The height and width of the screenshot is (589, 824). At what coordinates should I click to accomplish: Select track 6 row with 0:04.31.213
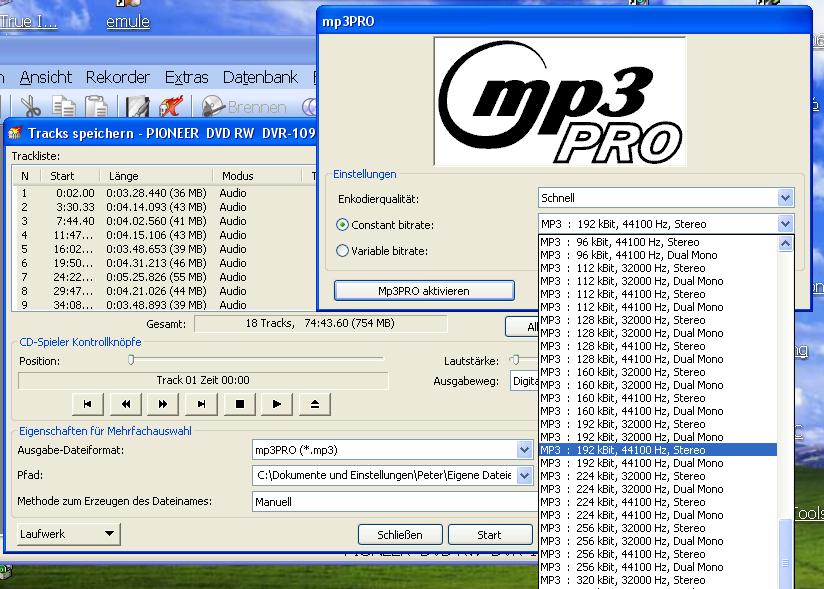pos(164,263)
